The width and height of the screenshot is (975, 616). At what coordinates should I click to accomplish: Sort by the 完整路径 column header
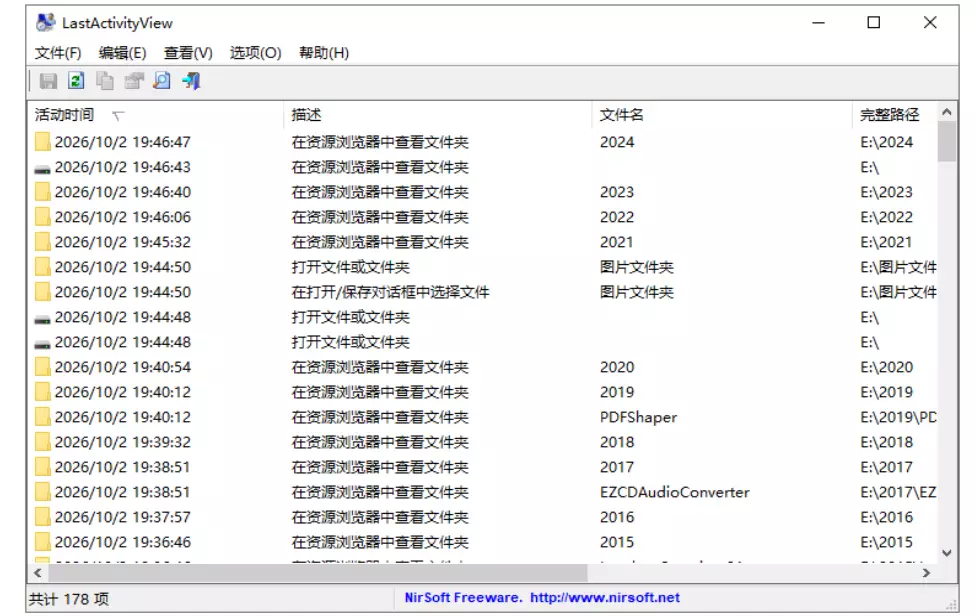tap(894, 115)
